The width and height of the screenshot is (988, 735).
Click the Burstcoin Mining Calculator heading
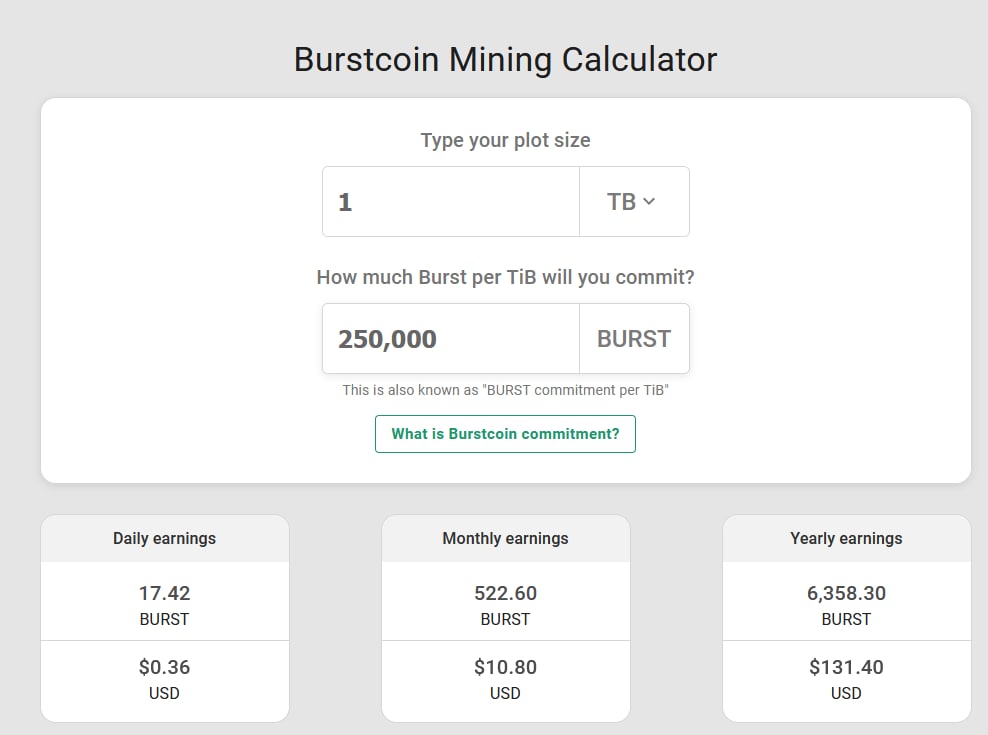click(x=505, y=60)
